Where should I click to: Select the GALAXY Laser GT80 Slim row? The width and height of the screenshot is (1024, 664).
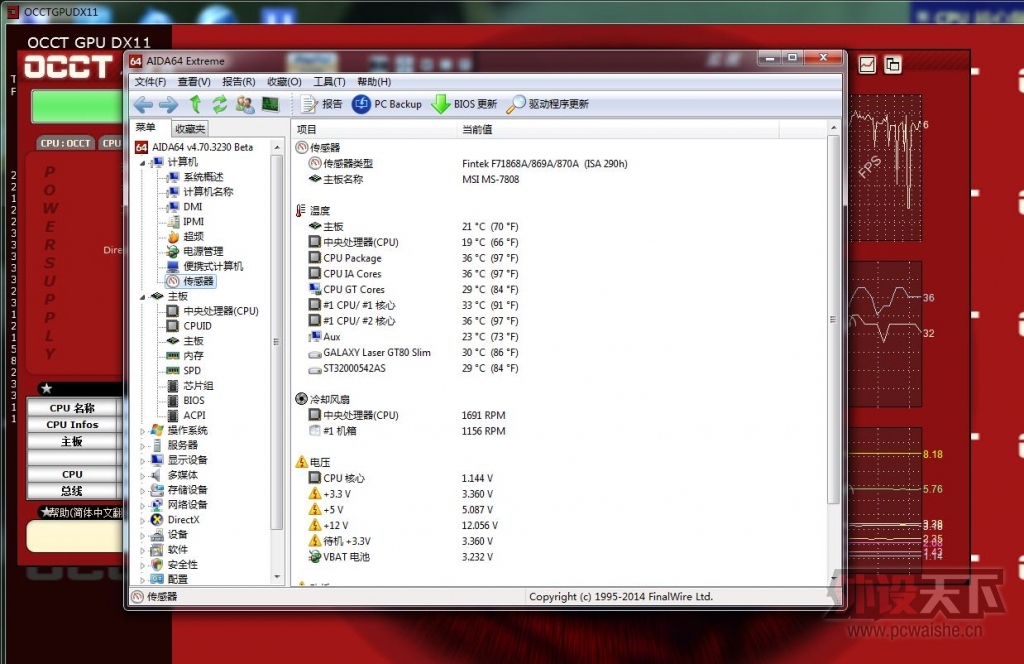[x=562, y=353]
